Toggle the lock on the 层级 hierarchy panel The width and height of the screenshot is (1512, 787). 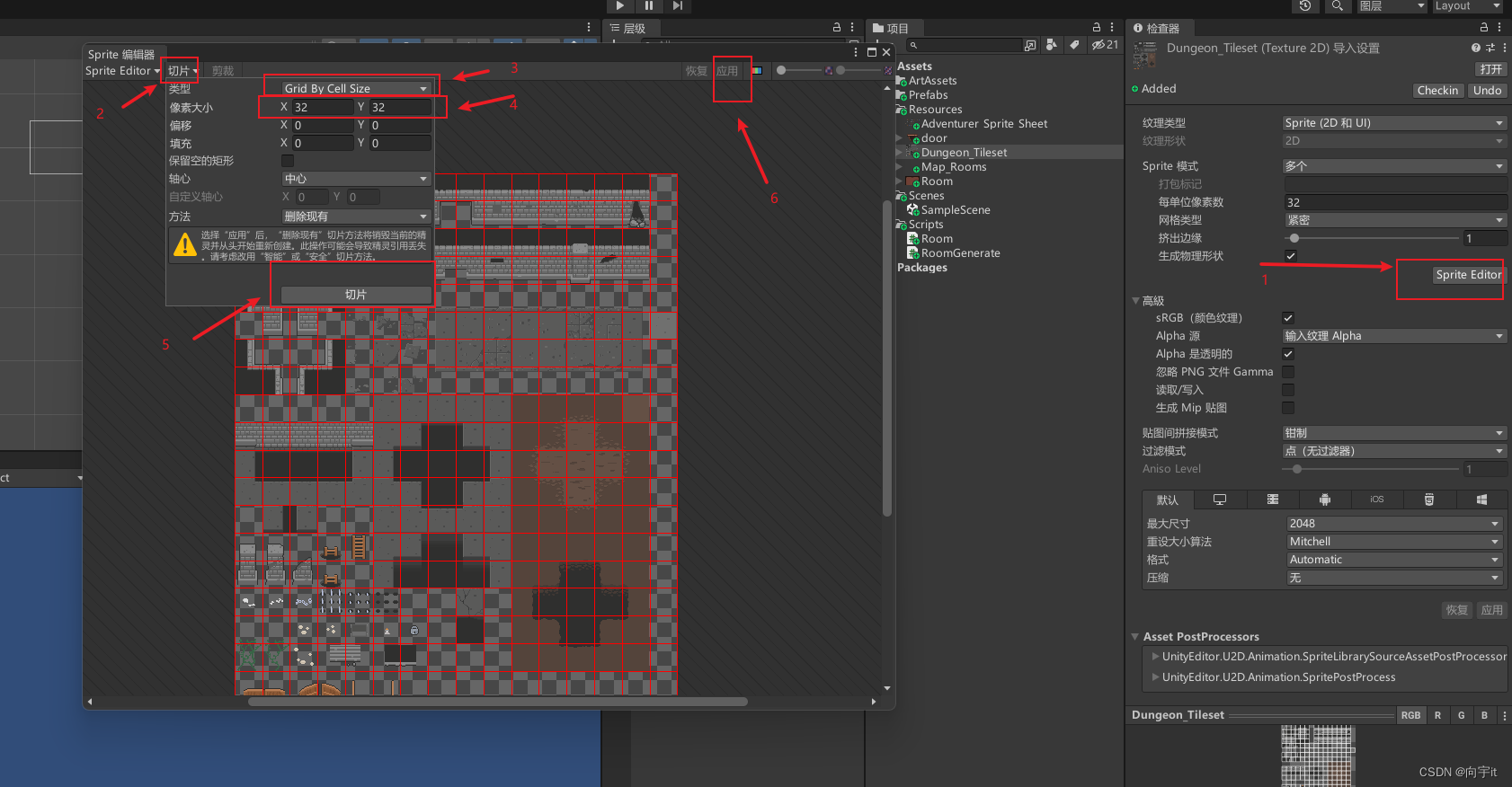[x=837, y=28]
